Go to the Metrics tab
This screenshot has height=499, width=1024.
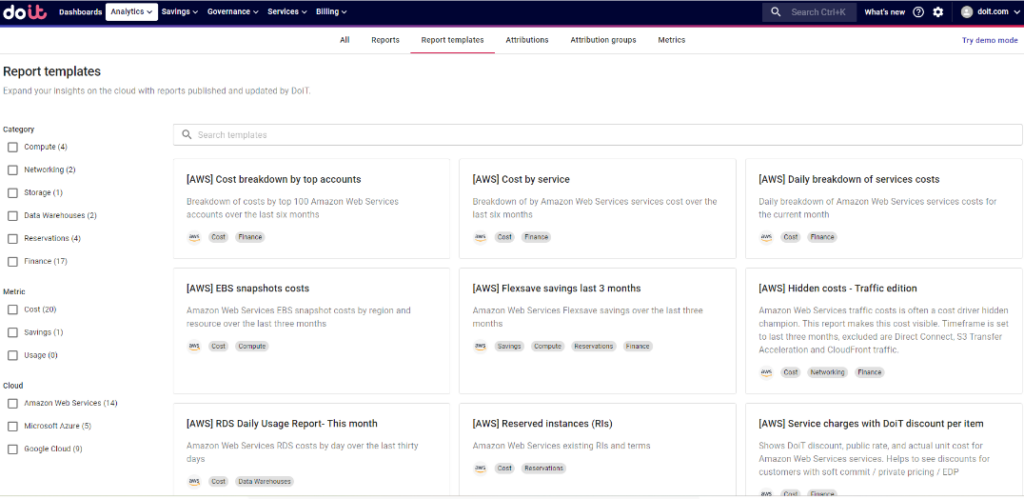pos(671,40)
